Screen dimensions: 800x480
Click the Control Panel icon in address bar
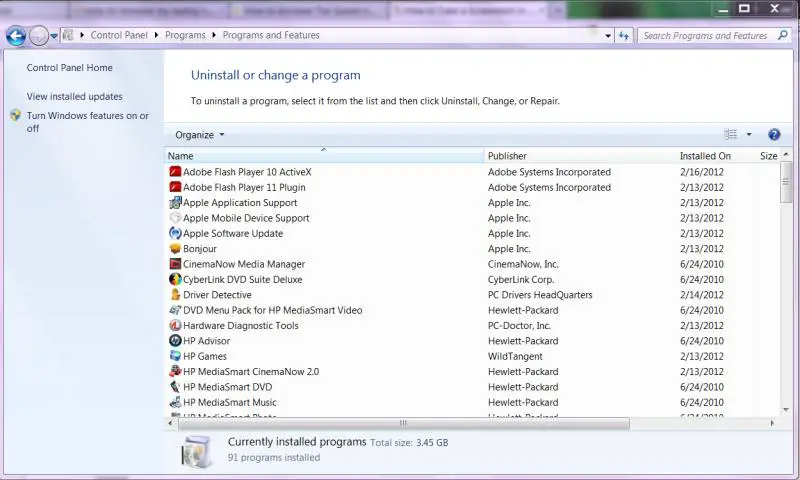point(67,35)
